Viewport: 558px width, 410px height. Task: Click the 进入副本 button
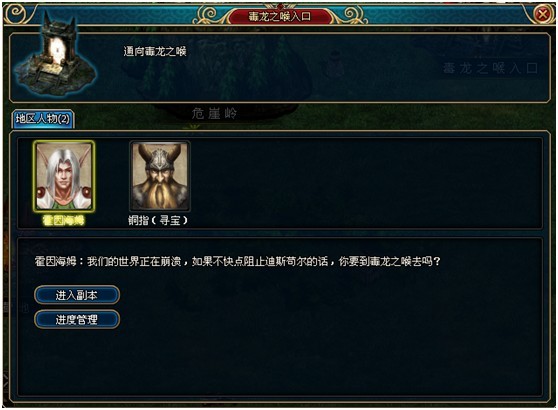tap(77, 295)
